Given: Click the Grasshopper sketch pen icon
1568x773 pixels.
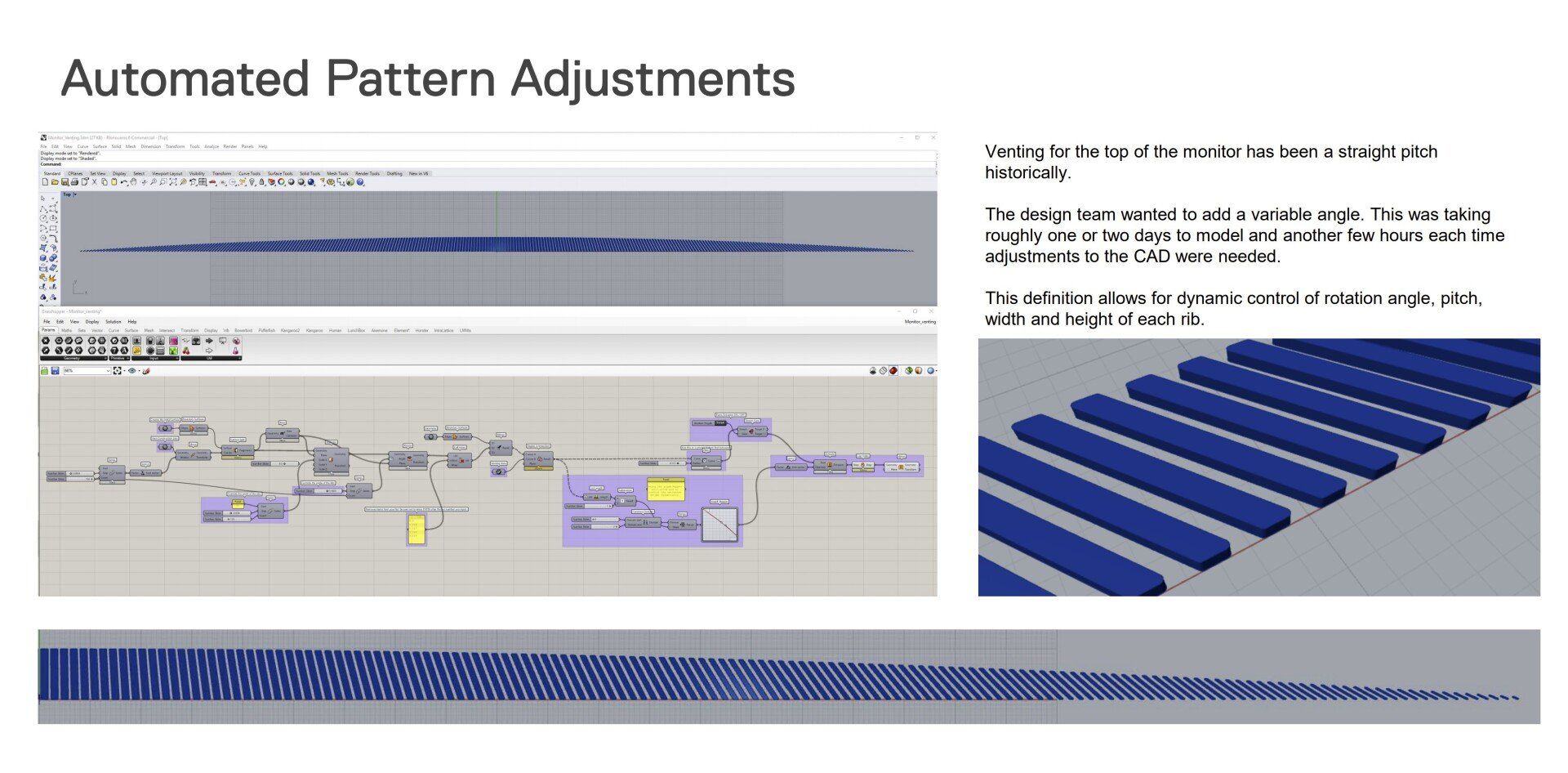Looking at the screenshot, I should pos(146,371).
